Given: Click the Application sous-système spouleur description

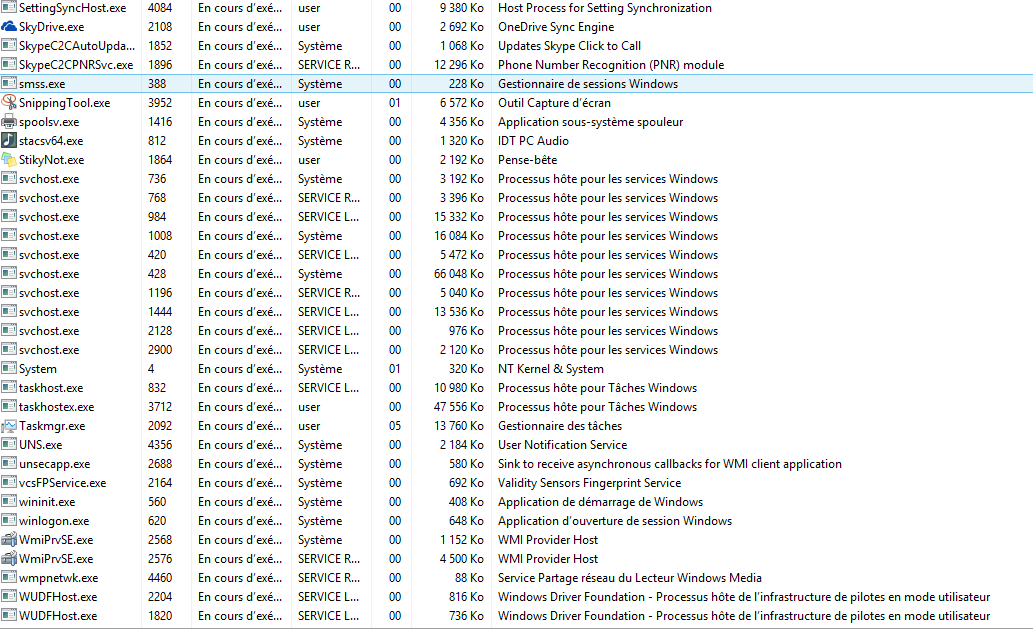Looking at the screenshot, I should [x=590, y=122].
